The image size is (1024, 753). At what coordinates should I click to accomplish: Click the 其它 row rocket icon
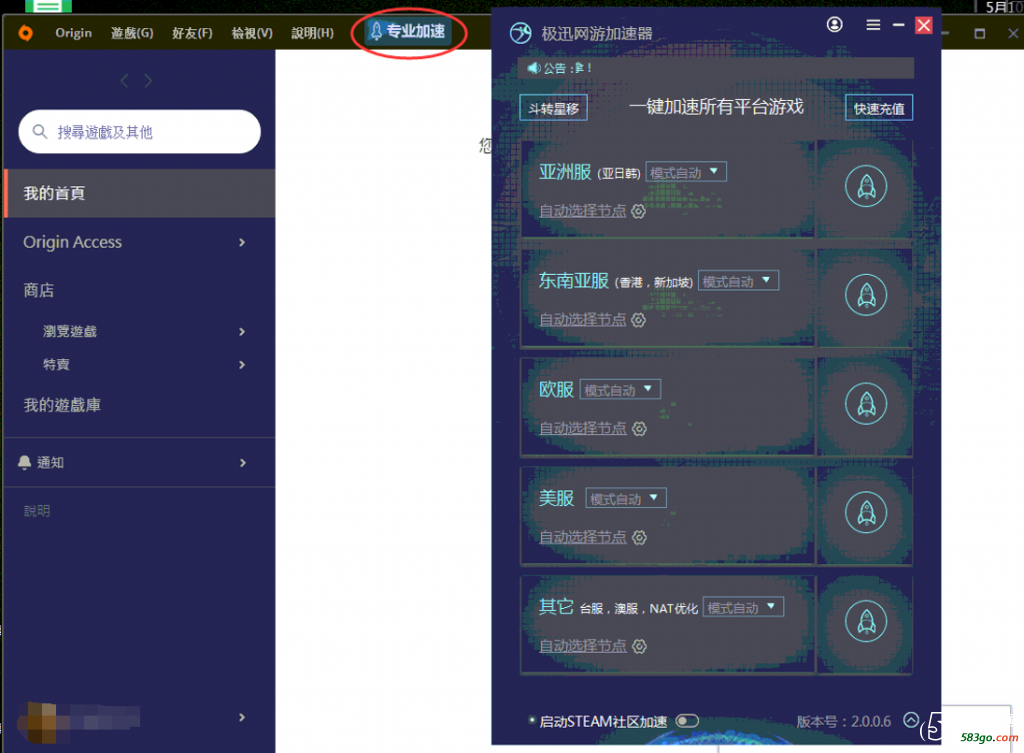pyautogui.click(x=865, y=622)
